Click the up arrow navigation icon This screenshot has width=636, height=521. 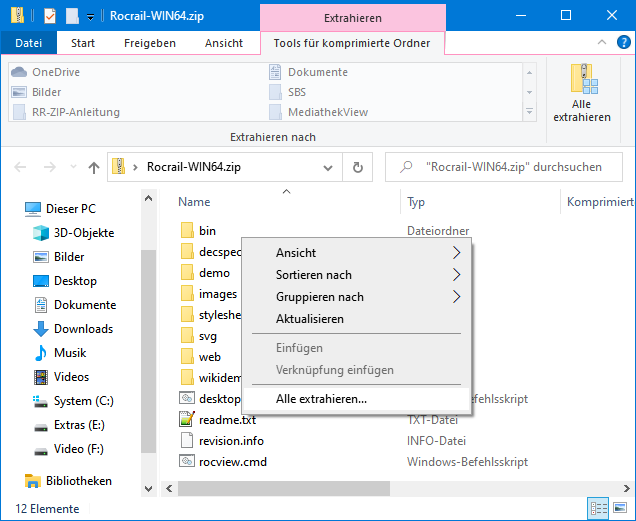93,167
